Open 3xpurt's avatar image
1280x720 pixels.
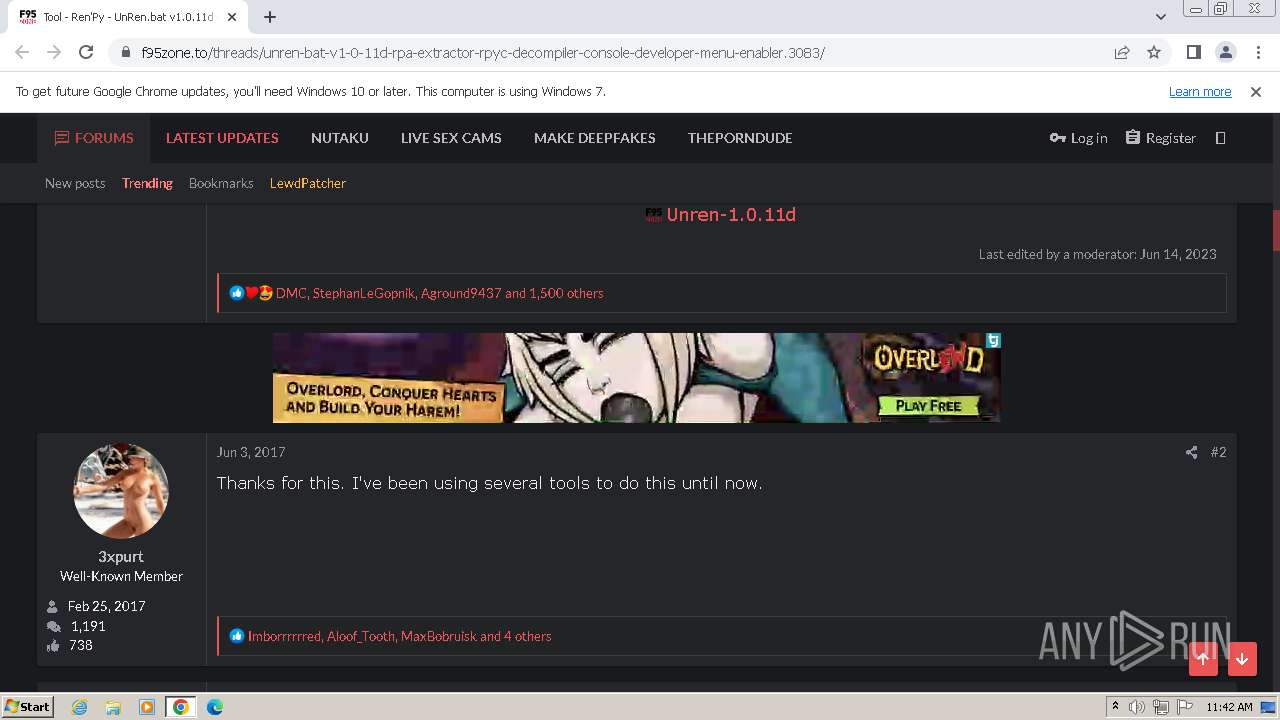click(121, 490)
